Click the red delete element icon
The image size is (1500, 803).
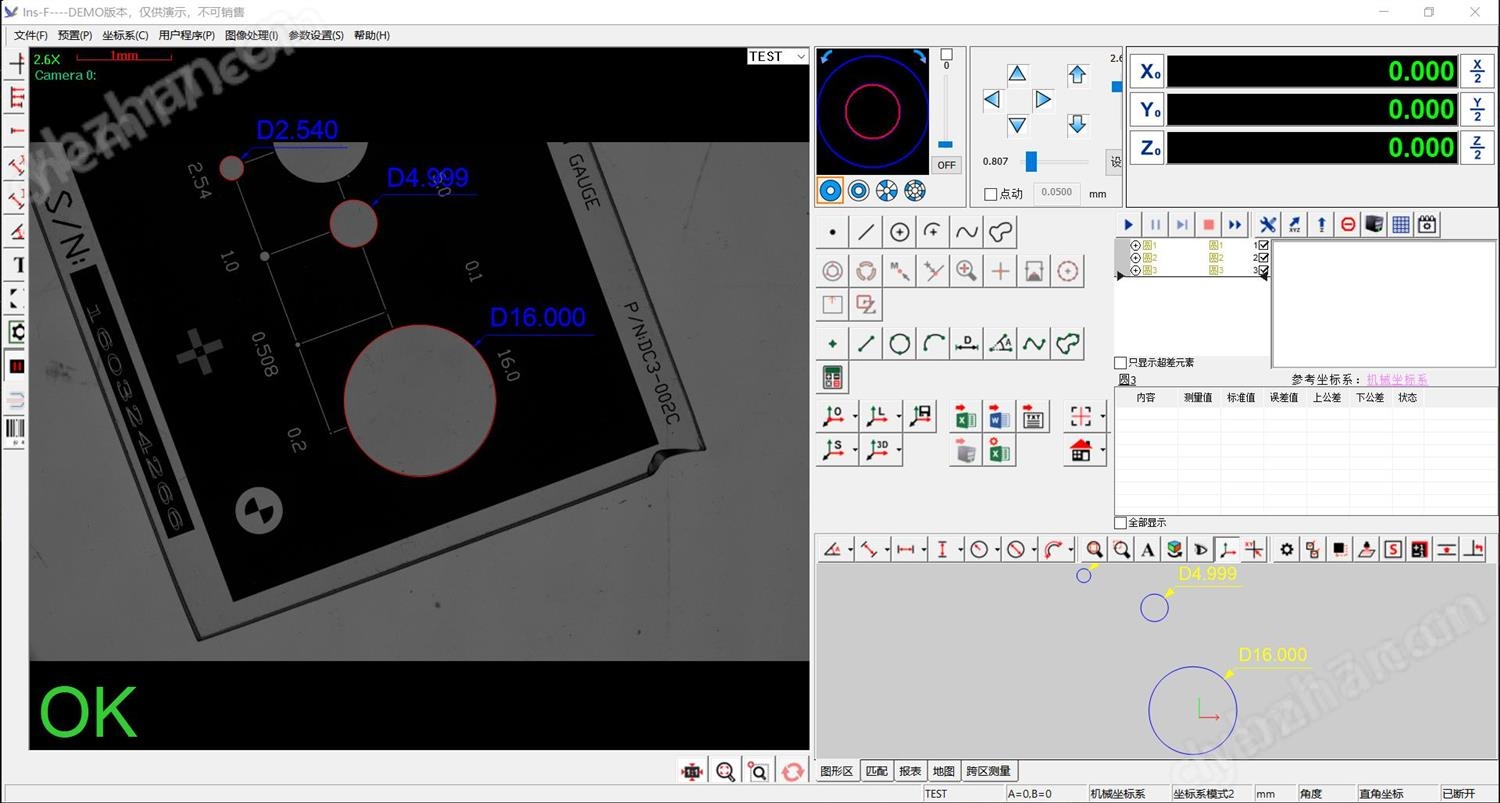coord(1348,225)
